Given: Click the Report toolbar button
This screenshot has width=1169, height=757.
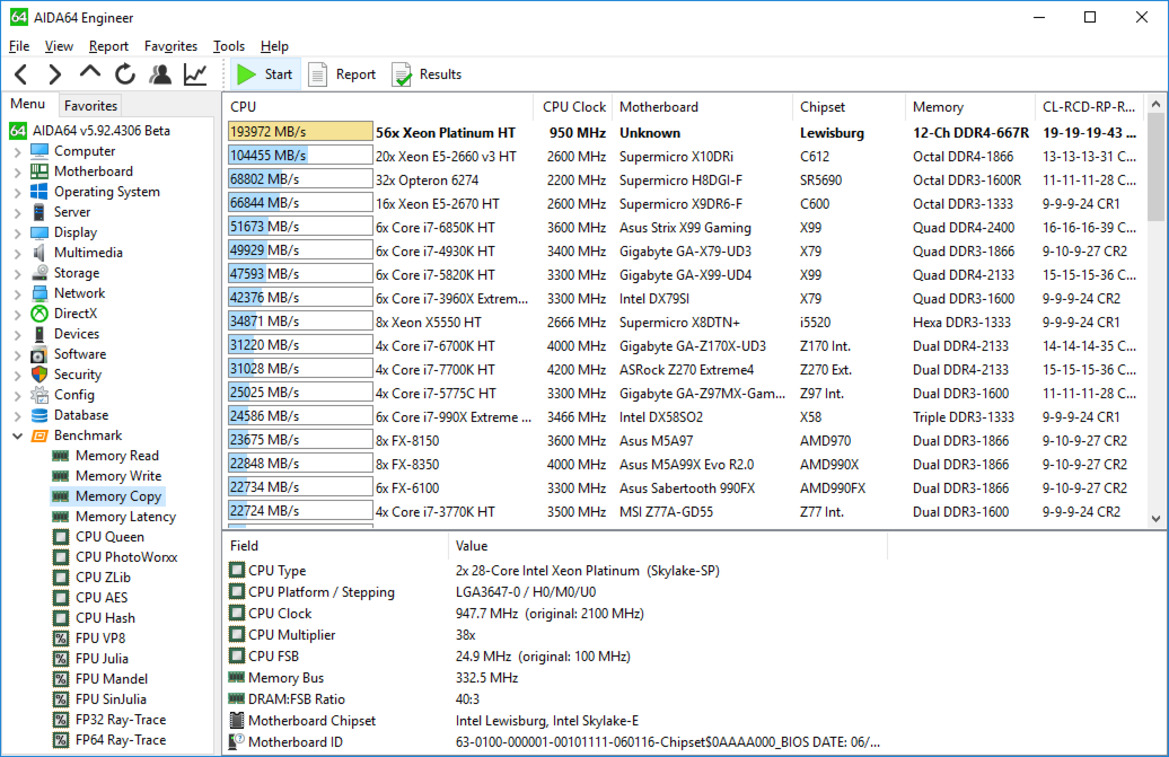Looking at the screenshot, I should (x=342, y=74).
